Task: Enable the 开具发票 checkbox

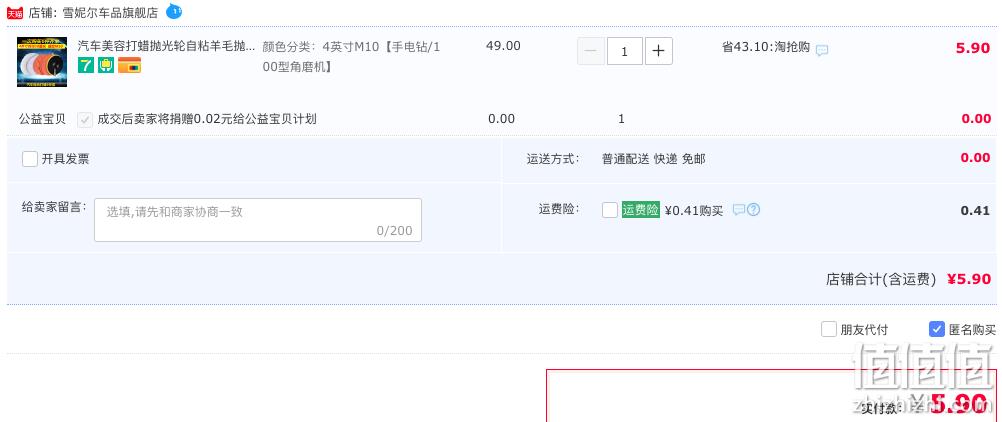Action: pyautogui.click(x=29, y=159)
